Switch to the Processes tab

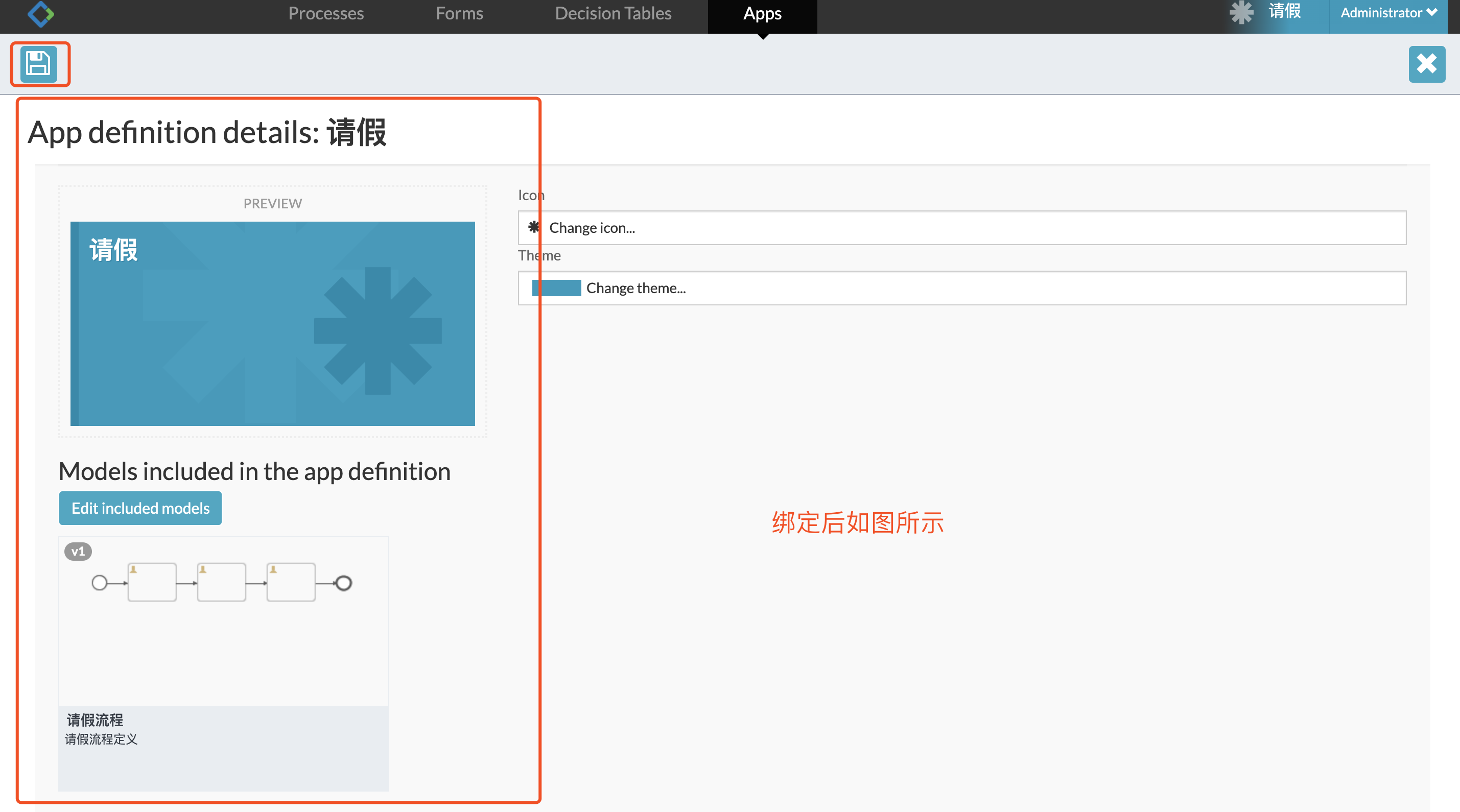[326, 14]
